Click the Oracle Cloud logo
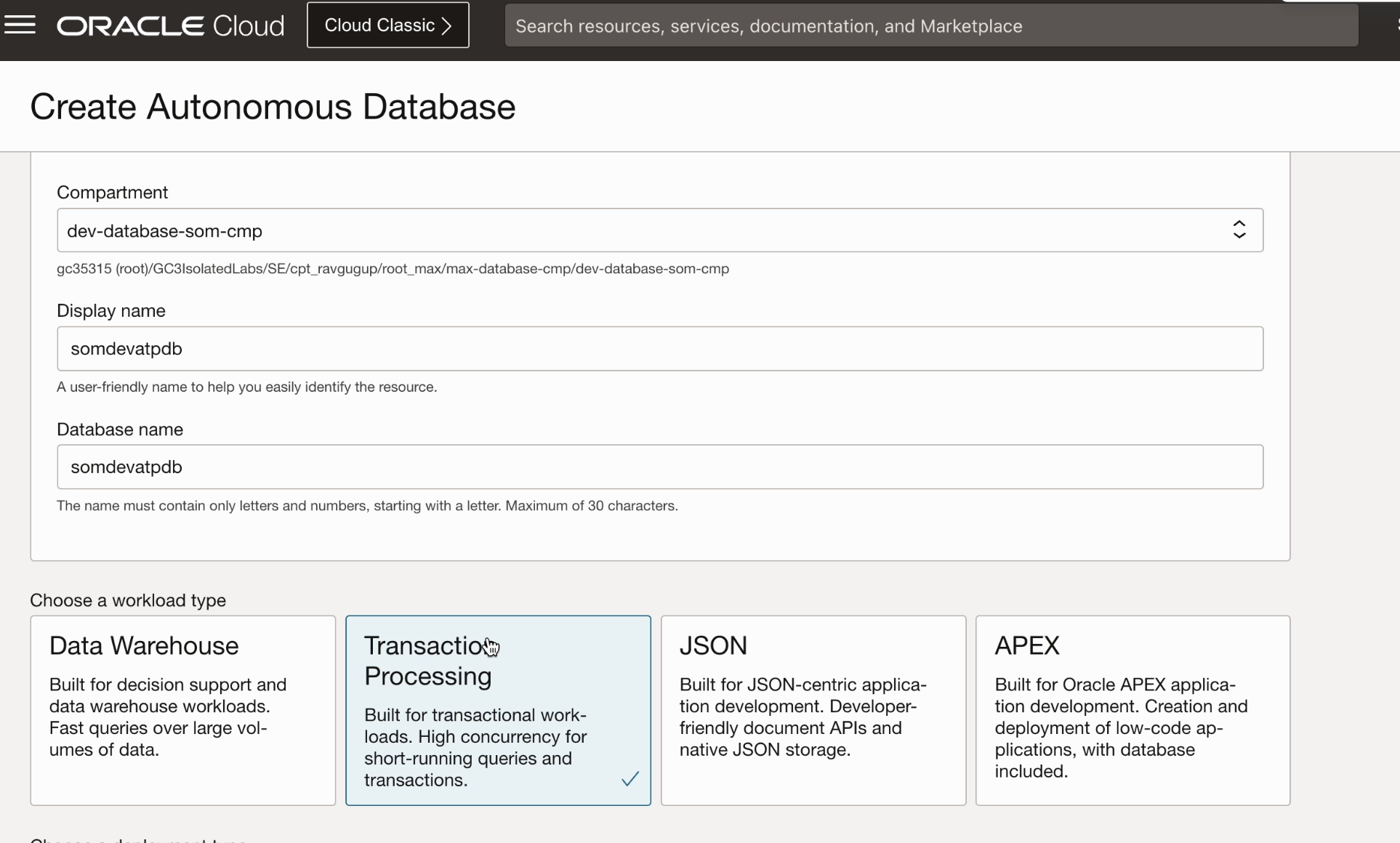Image resolution: width=1400 pixels, height=843 pixels. [171, 26]
